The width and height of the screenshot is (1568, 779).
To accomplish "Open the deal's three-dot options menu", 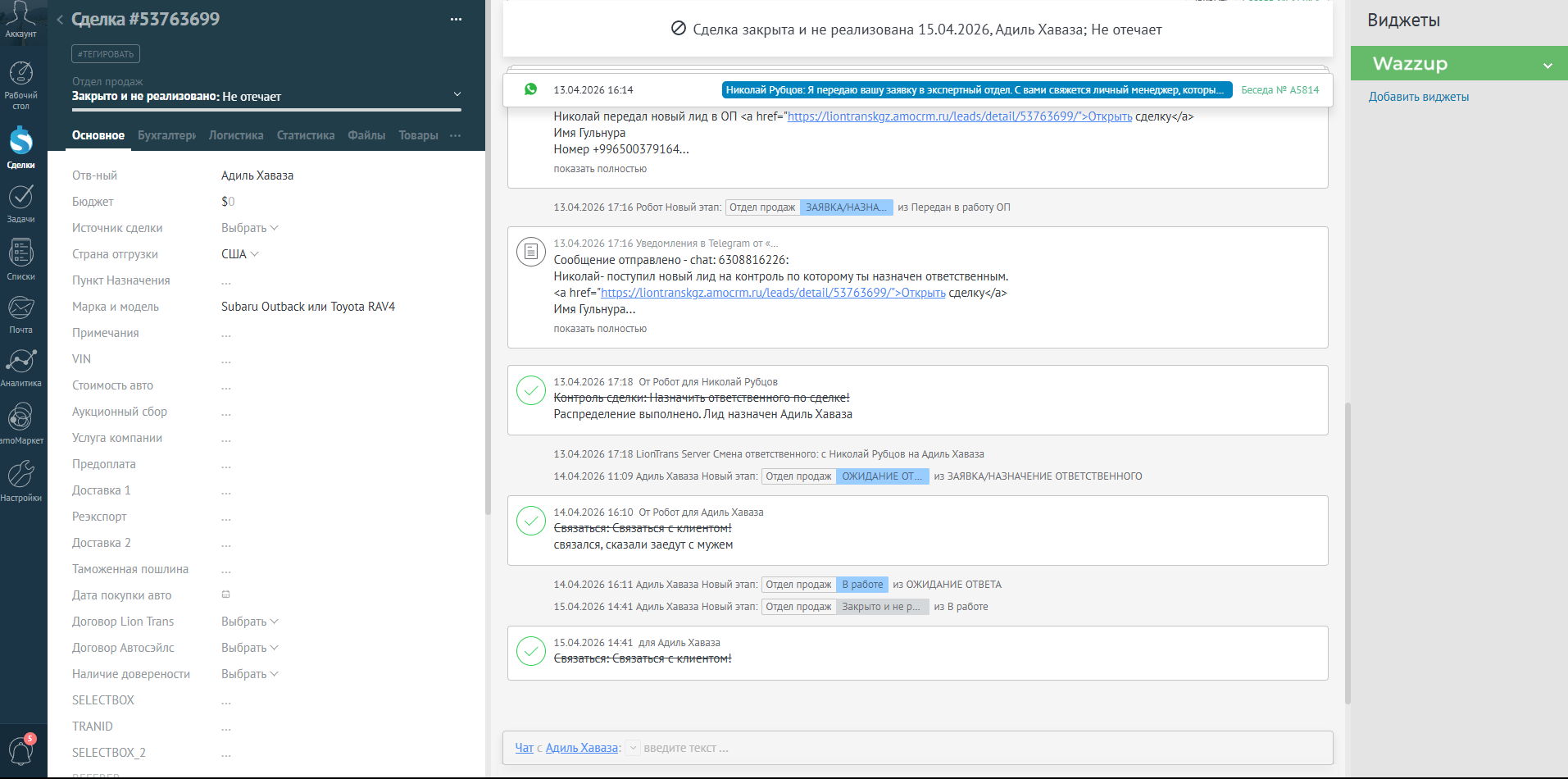I will point(456,20).
